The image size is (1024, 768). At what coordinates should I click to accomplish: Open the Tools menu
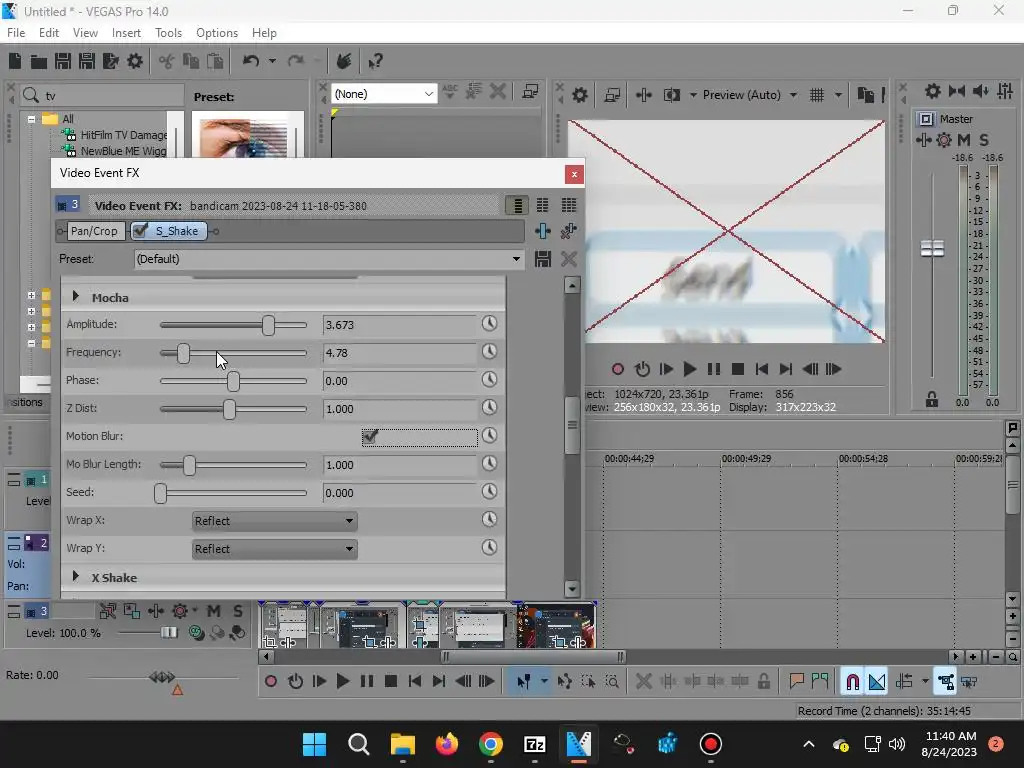pos(168,33)
